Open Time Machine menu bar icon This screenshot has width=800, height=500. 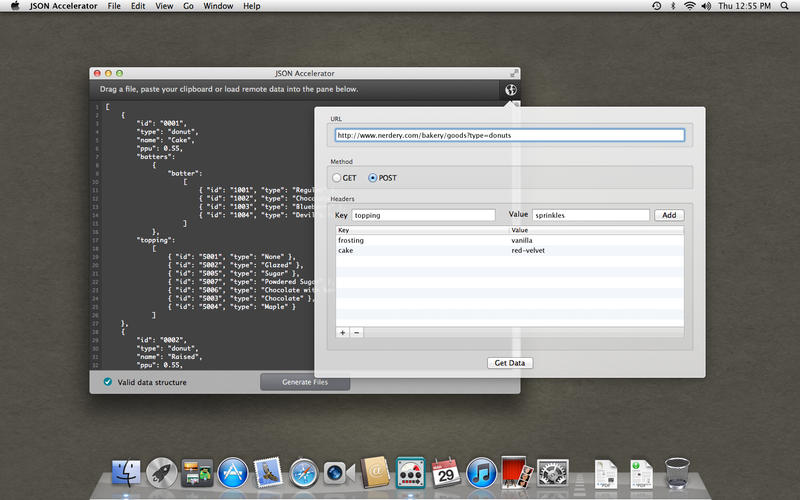657,6
